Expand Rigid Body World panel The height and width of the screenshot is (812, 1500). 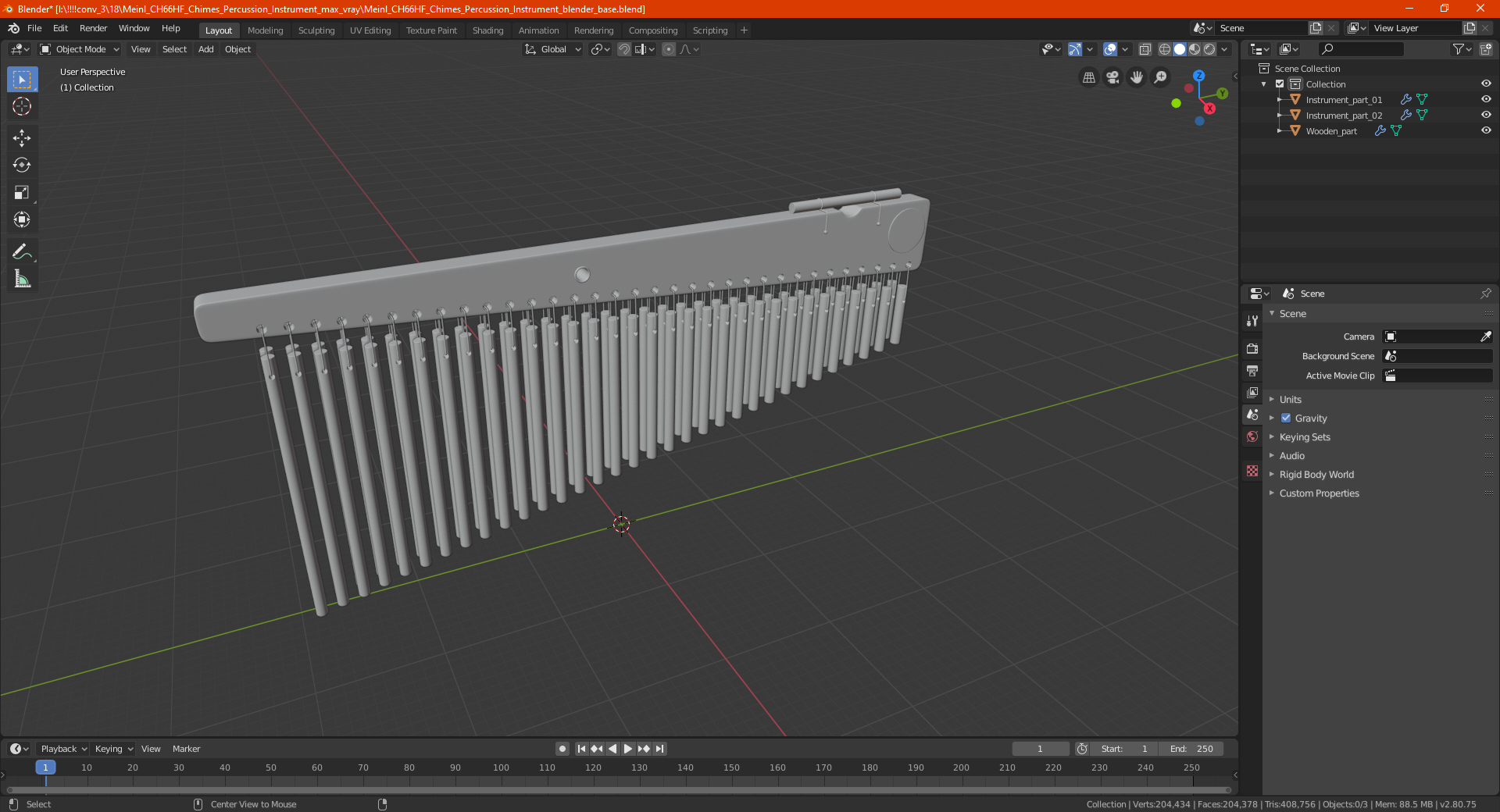(1316, 474)
